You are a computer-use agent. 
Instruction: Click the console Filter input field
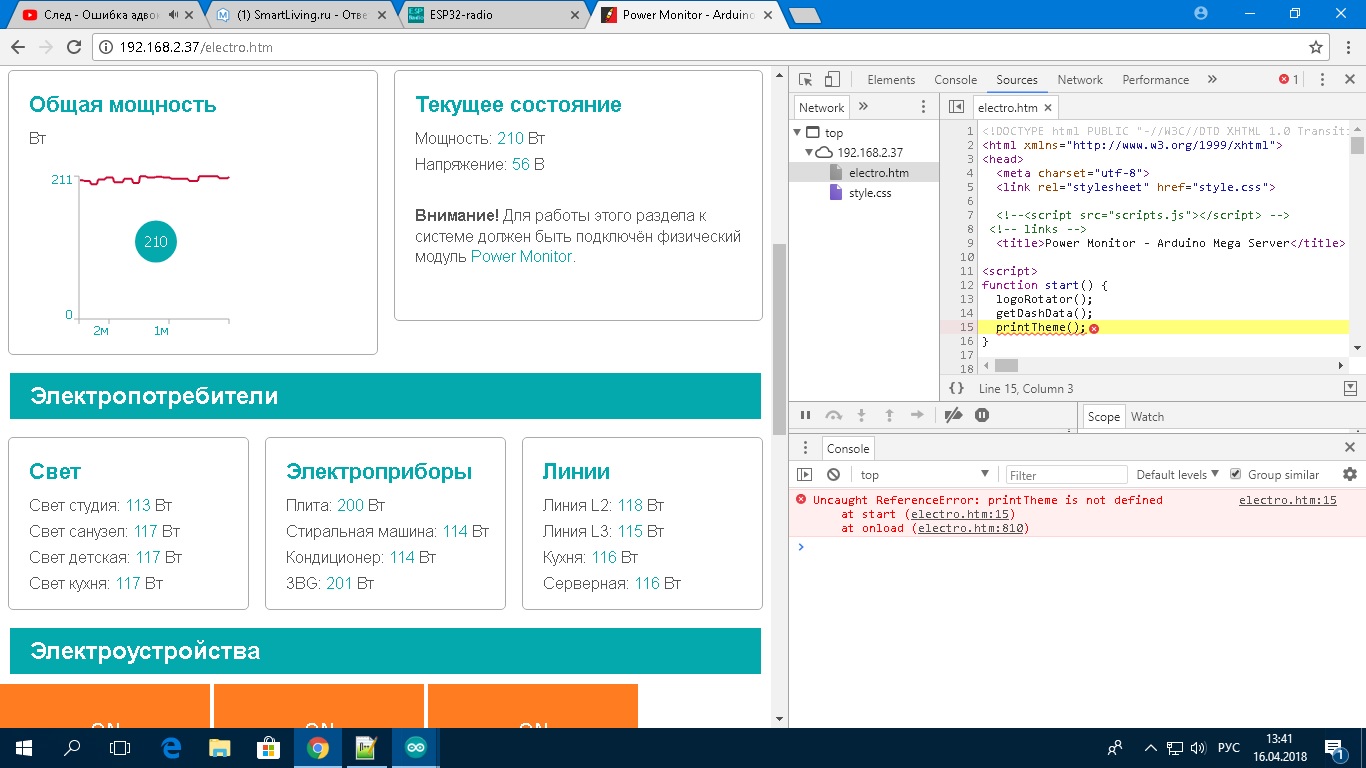(x=1066, y=475)
